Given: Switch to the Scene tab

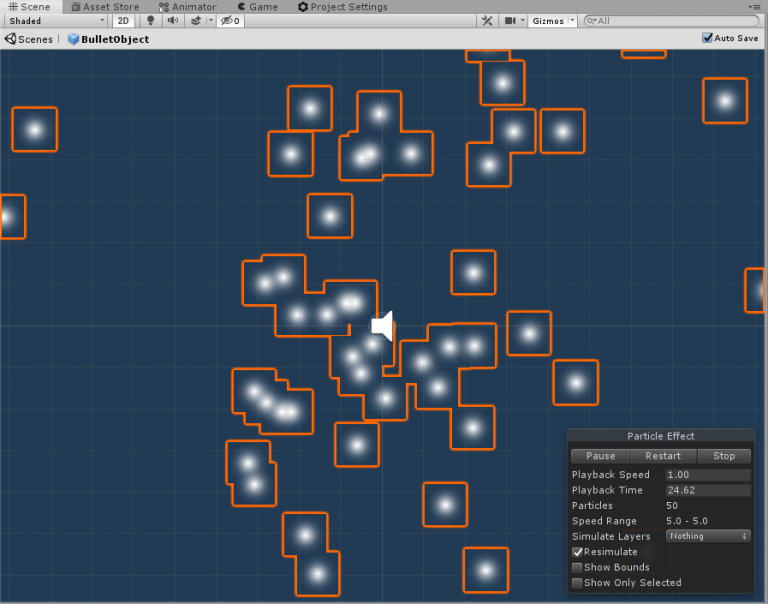Looking at the screenshot, I should [x=30, y=7].
